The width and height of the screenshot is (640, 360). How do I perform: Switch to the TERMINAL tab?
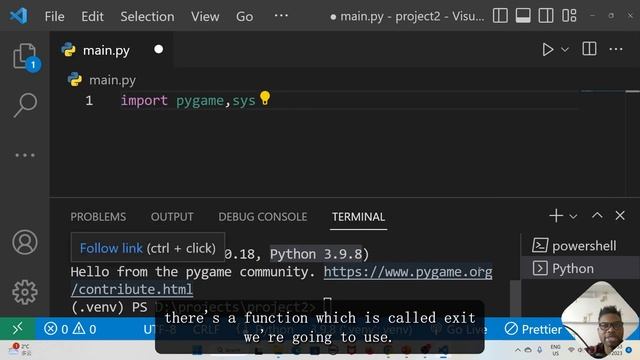click(358, 217)
